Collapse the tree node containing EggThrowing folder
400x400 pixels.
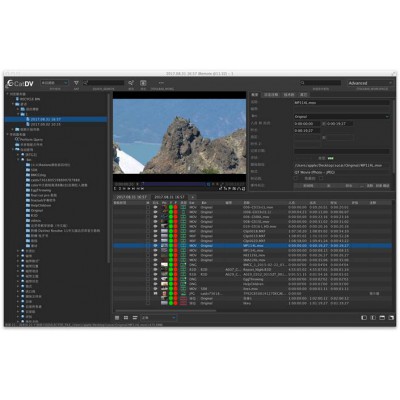[18, 160]
